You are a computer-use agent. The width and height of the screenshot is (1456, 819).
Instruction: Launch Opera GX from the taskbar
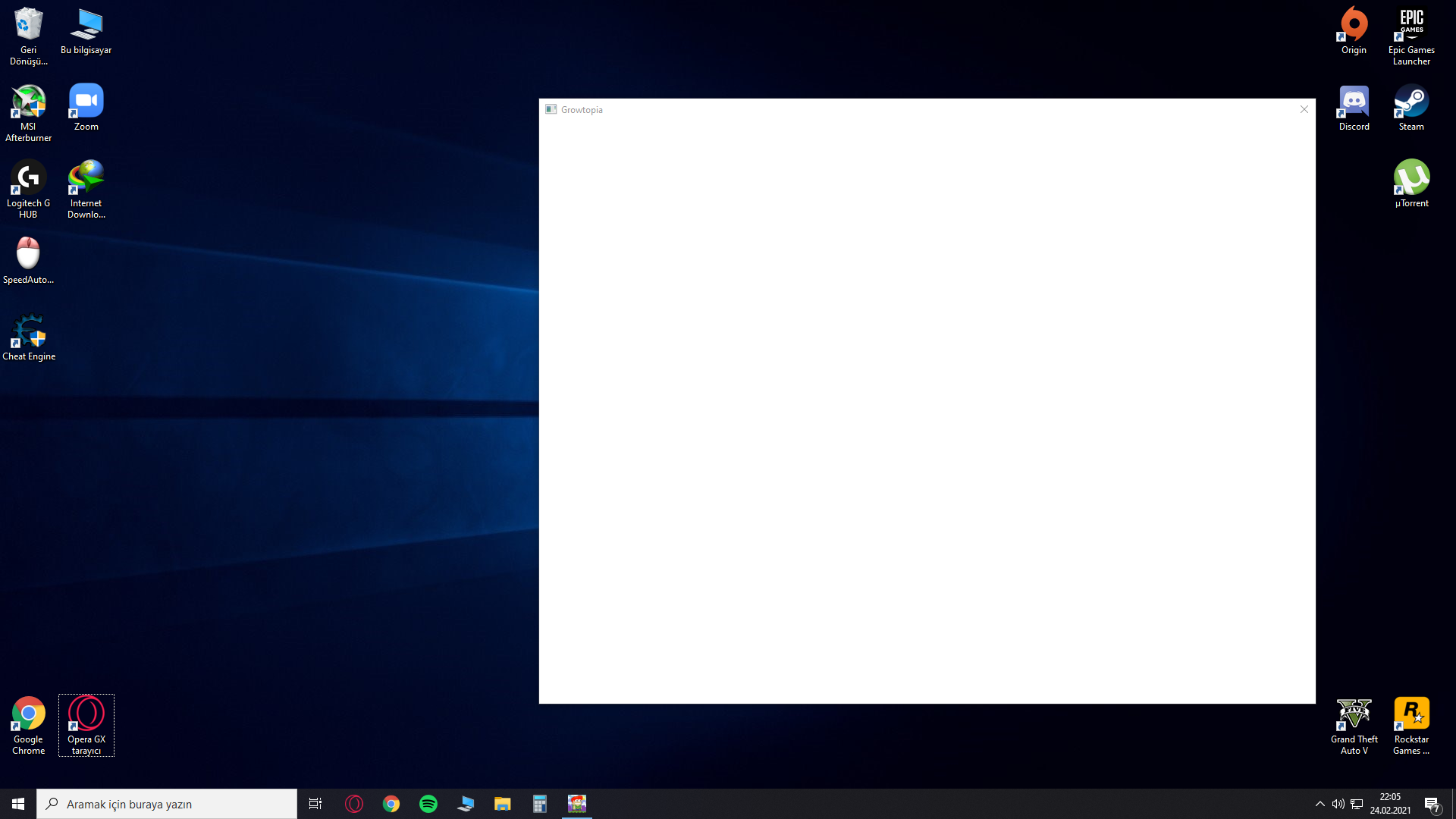354,804
